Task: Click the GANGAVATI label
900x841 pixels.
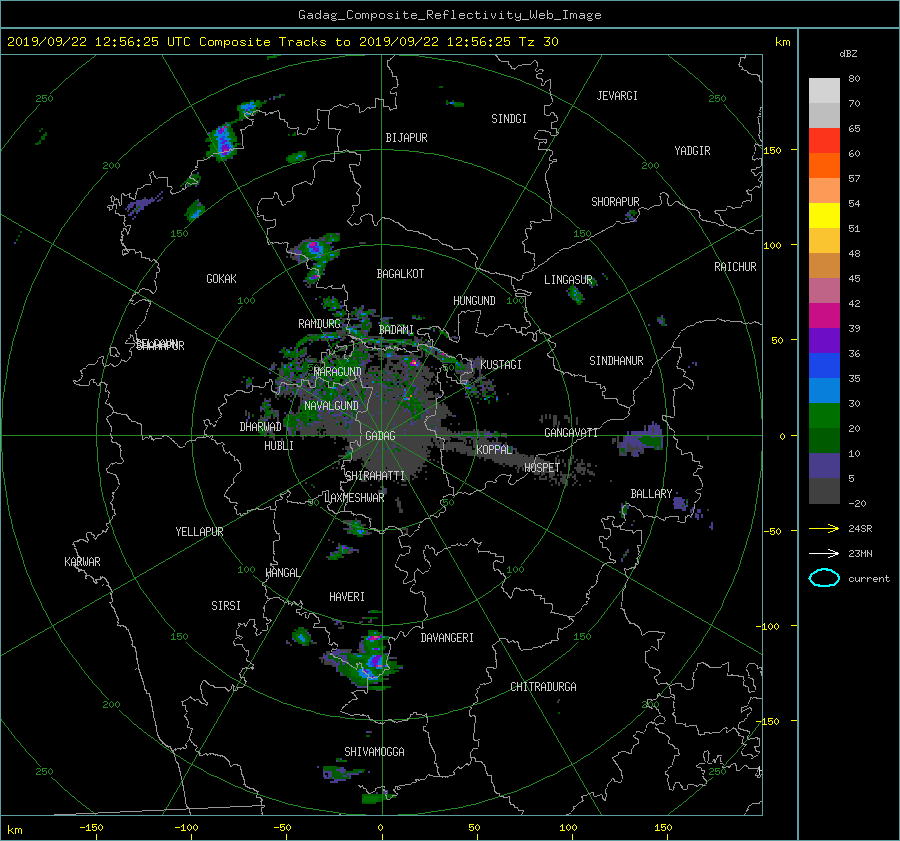Action: point(571,433)
